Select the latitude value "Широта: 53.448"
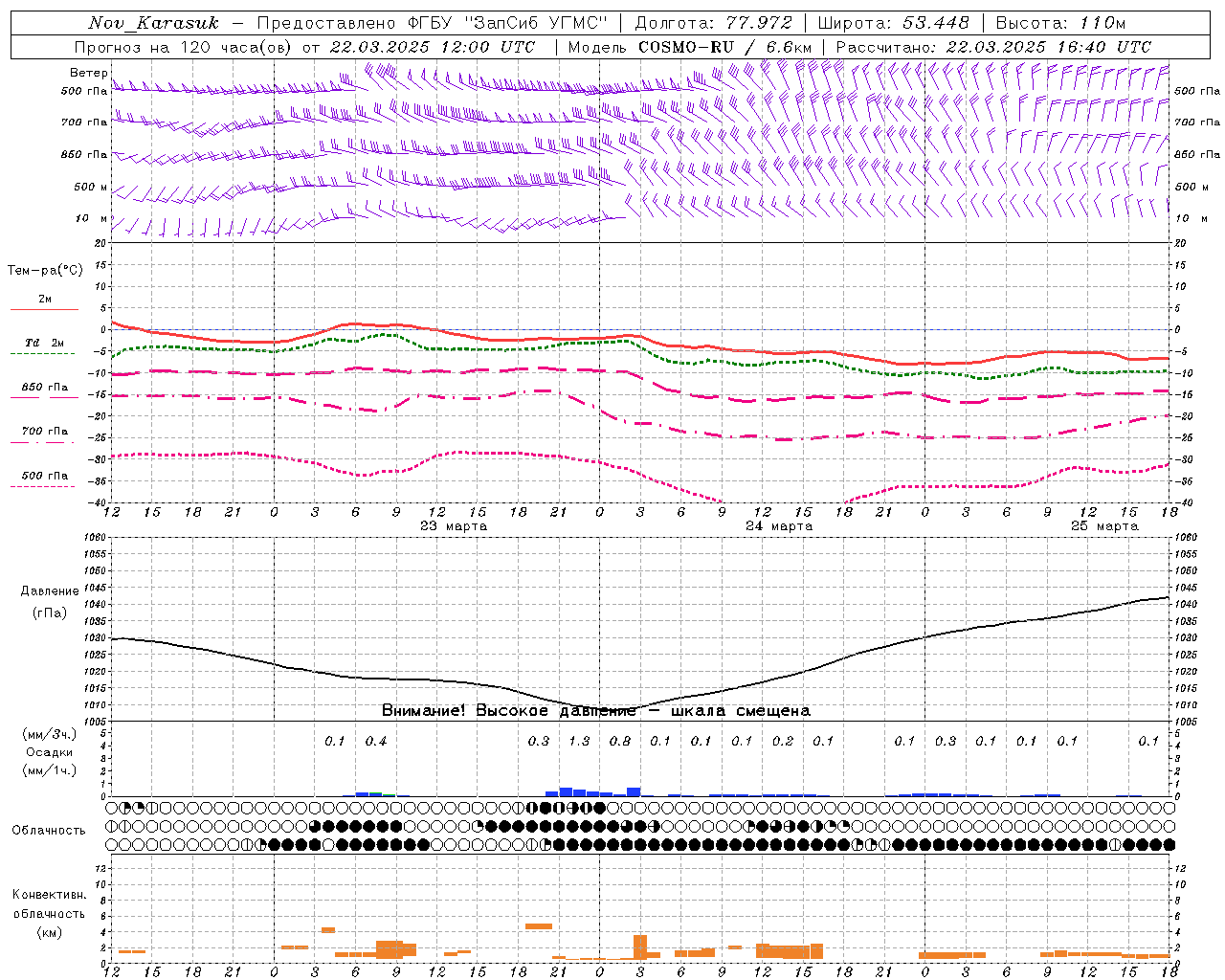Screen dimensions: 1225x980 (x=893, y=23)
